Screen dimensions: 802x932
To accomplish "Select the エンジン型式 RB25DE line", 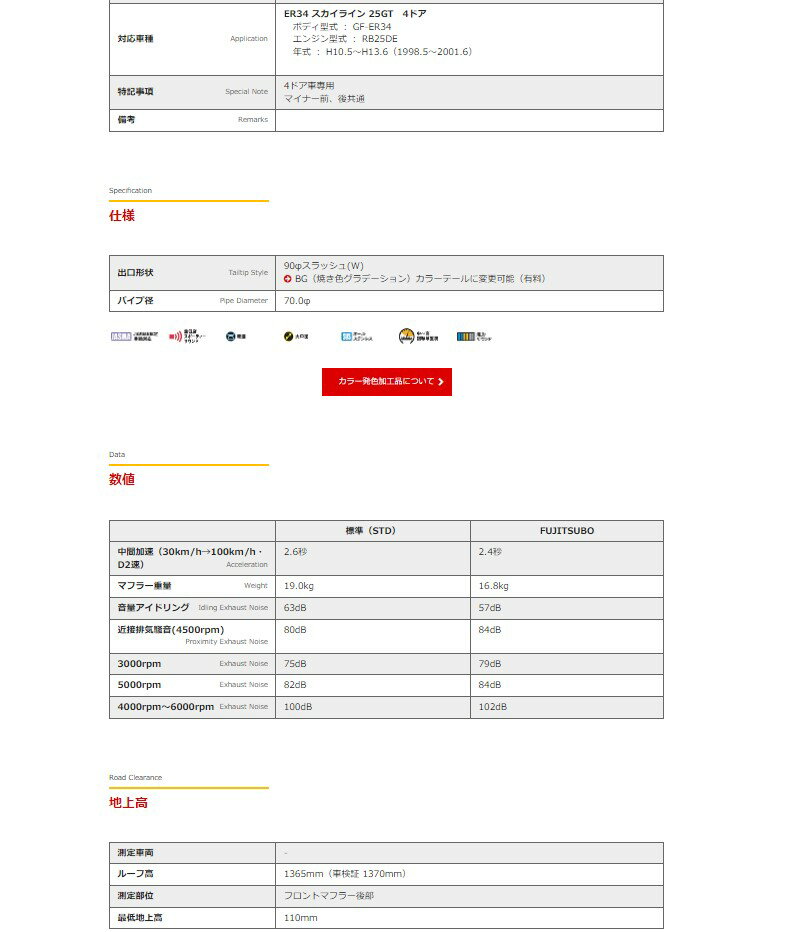I will click(x=345, y=39).
